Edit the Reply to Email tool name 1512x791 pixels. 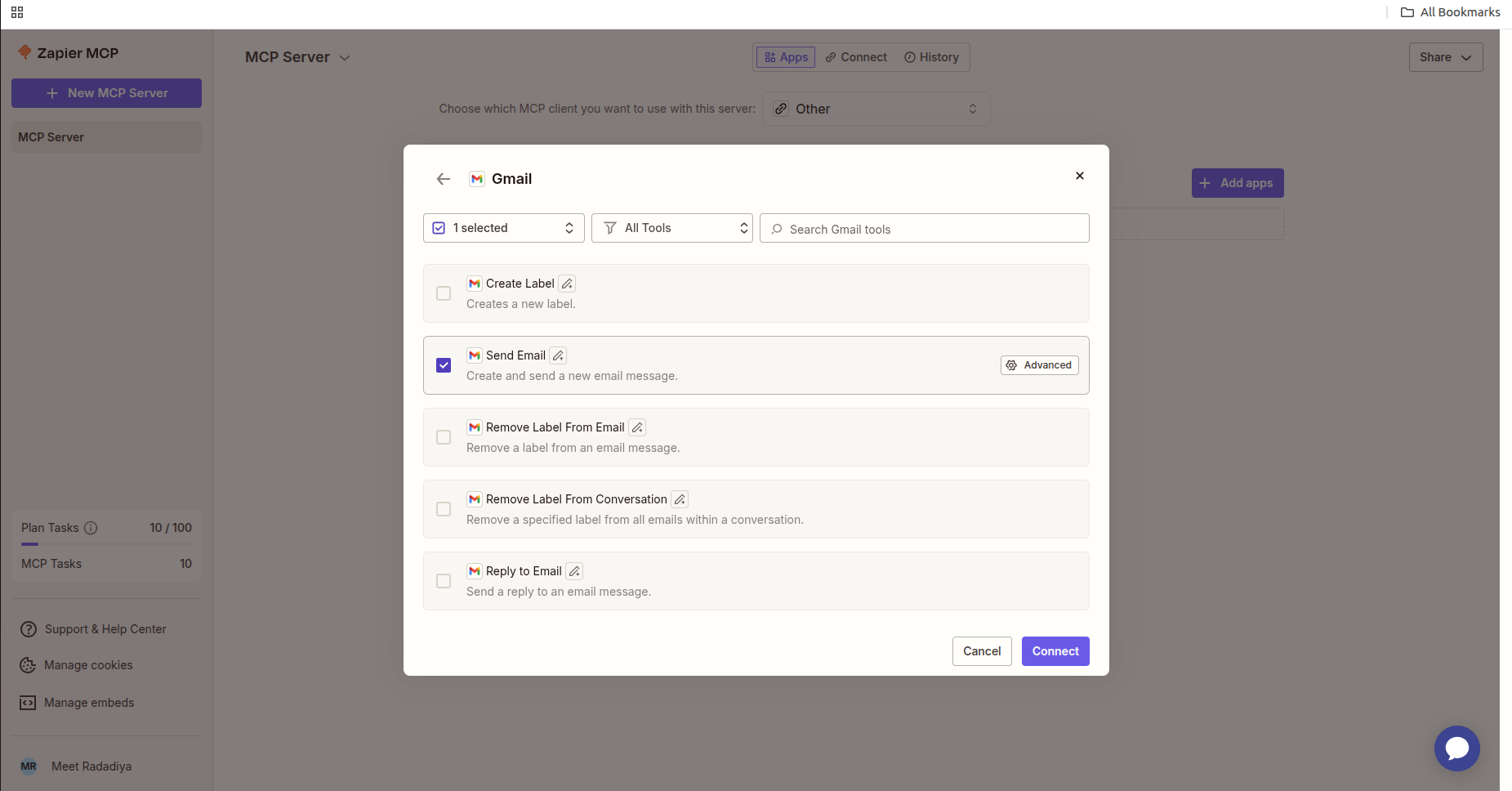tap(574, 571)
